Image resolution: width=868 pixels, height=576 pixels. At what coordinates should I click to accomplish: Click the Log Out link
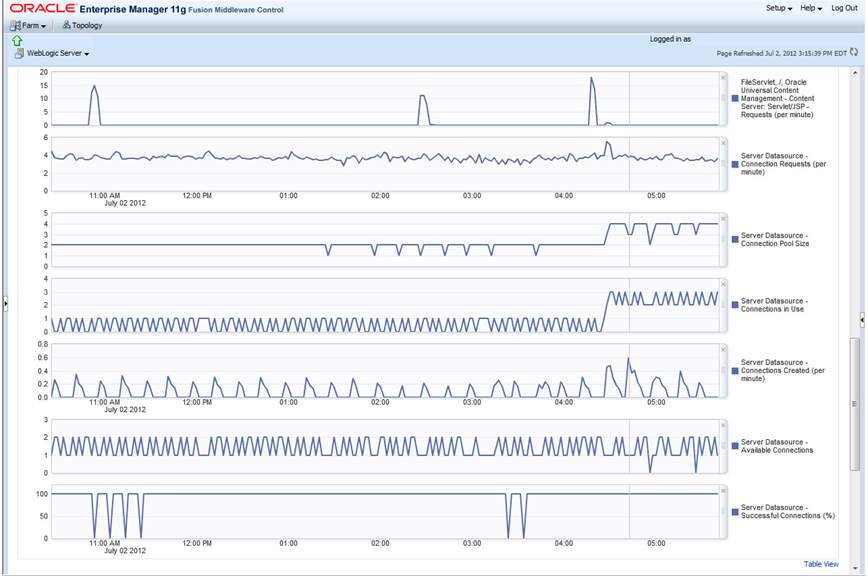[844, 8]
